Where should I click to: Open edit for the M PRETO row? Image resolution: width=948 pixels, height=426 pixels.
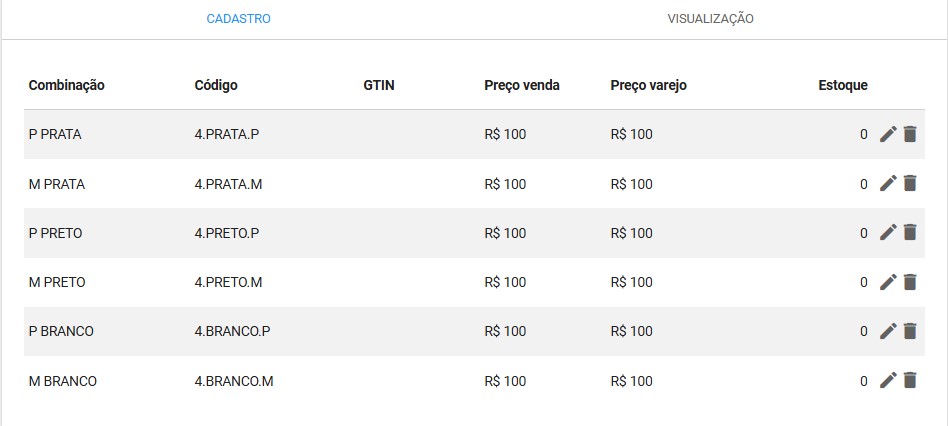coord(888,282)
